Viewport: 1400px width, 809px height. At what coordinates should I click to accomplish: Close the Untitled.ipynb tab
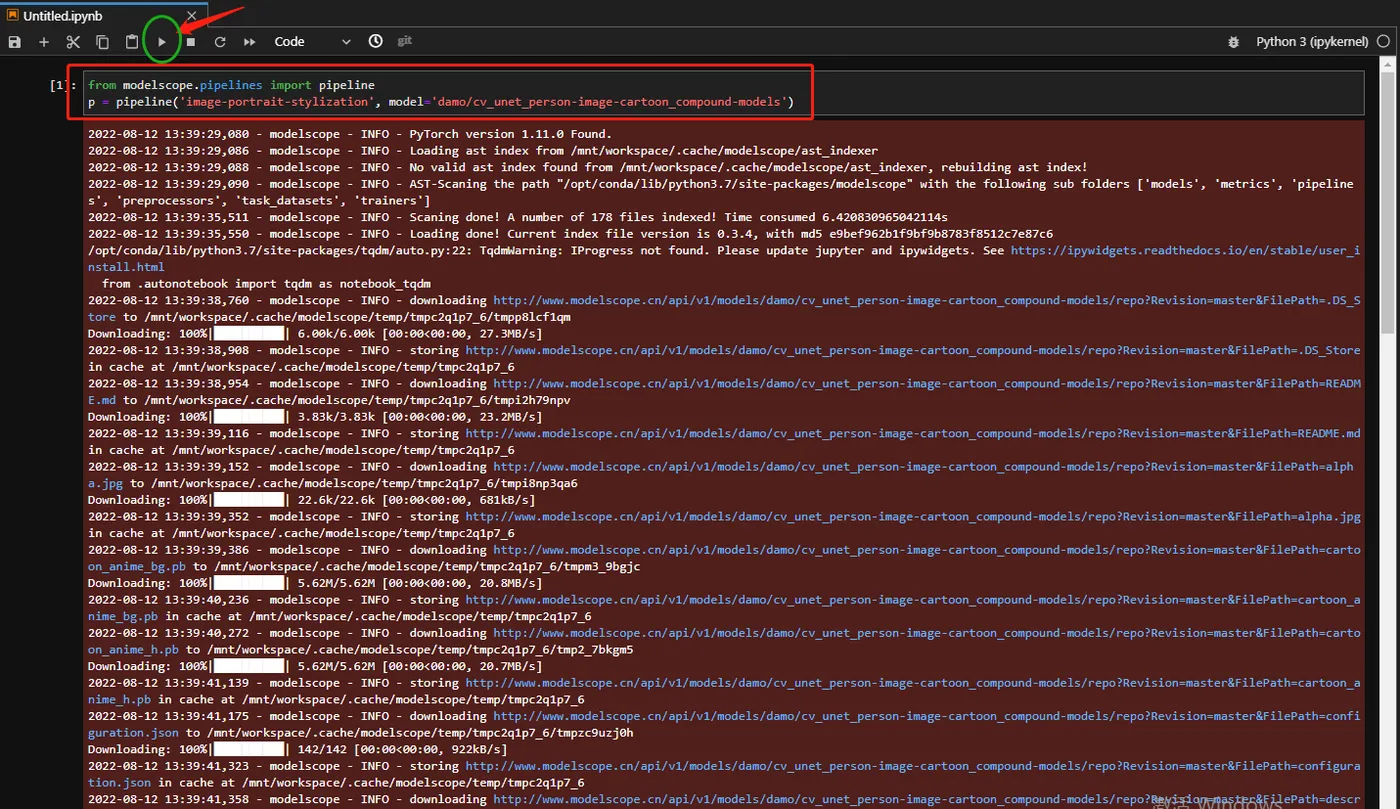coord(191,16)
